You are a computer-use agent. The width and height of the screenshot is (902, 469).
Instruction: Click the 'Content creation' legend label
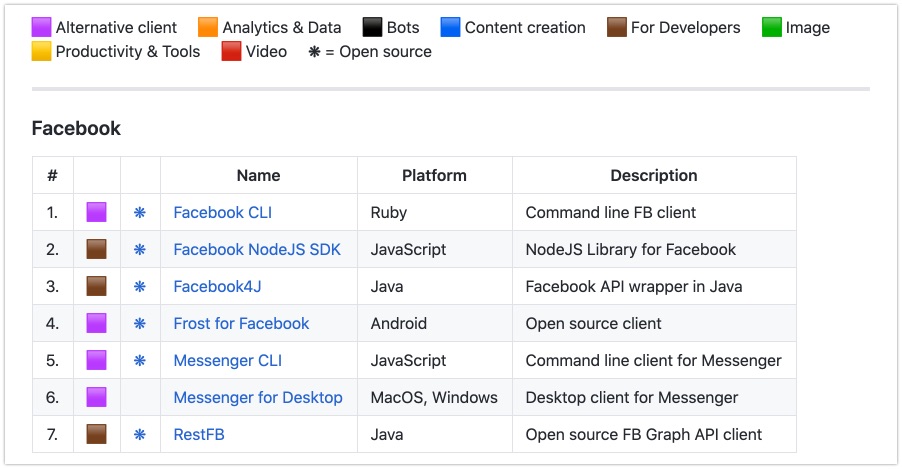point(525,28)
